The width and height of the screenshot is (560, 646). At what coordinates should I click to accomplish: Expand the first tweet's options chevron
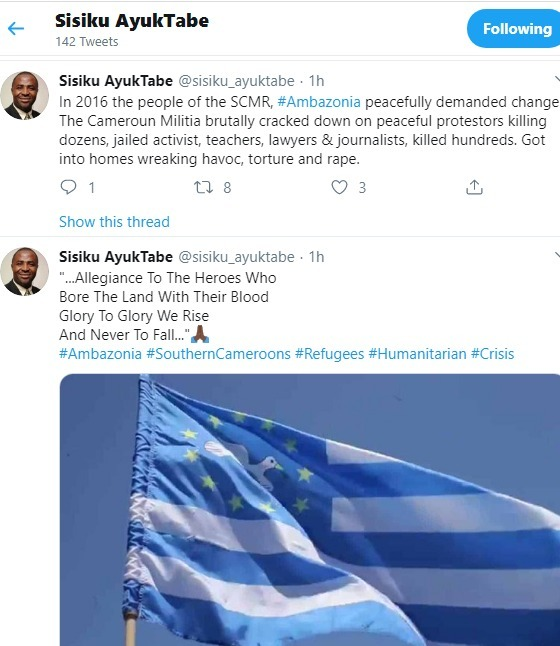(x=557, y=79)
